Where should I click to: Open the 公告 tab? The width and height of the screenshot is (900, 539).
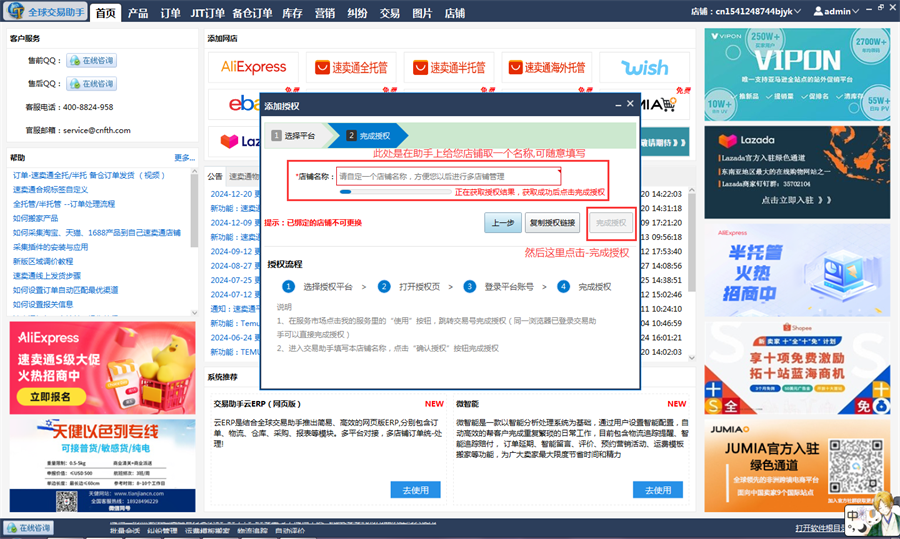(215, 176)
